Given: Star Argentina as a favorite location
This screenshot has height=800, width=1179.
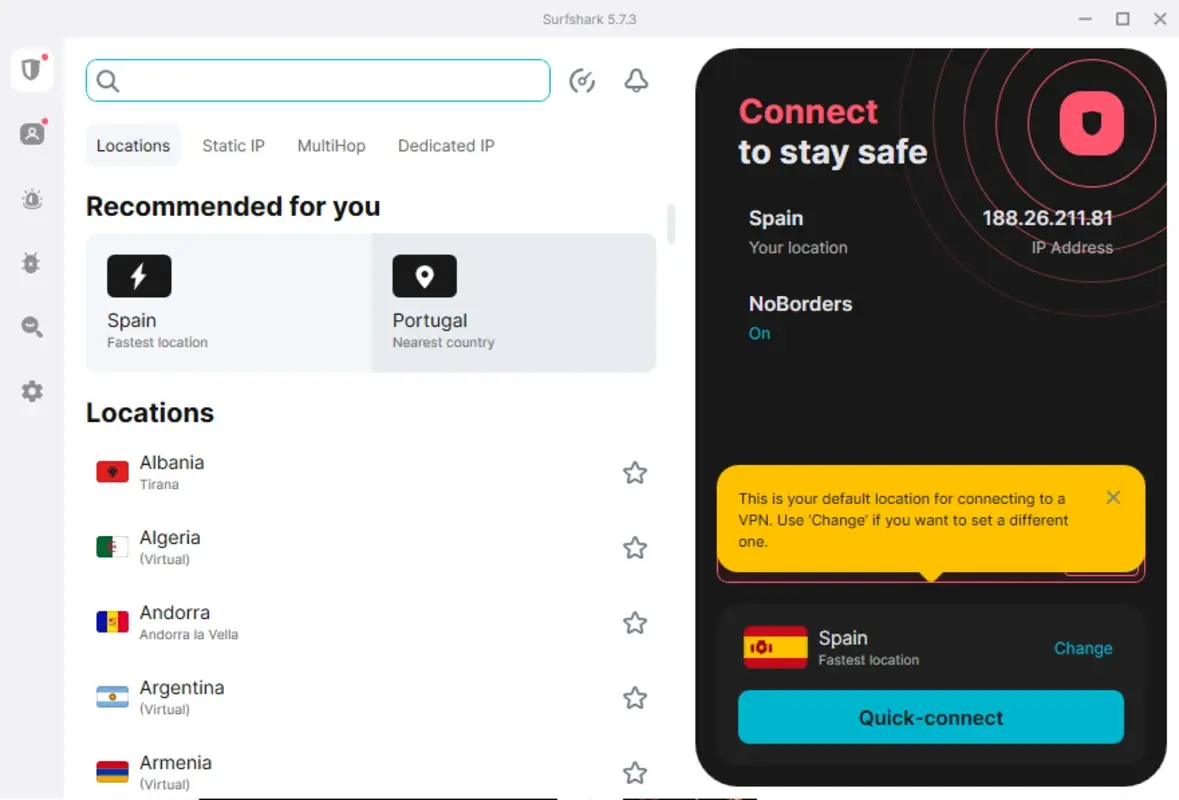Looking at the screenshot, I should pyautogui.click(x=635, y=697).
